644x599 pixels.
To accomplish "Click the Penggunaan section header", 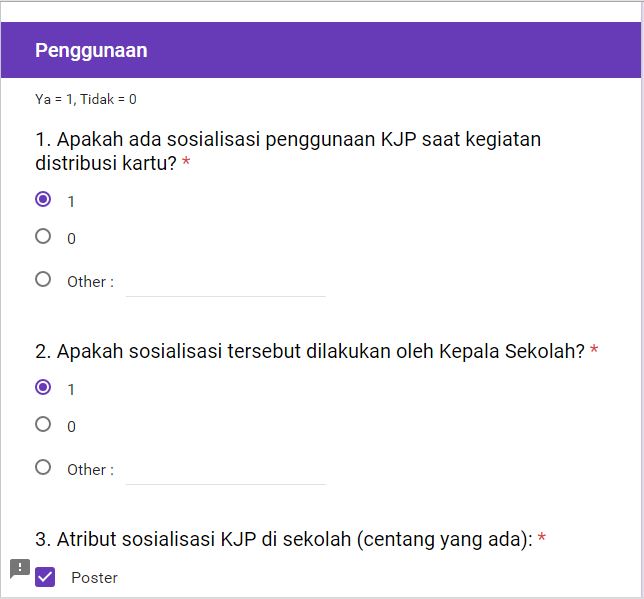I will (91, 50).
